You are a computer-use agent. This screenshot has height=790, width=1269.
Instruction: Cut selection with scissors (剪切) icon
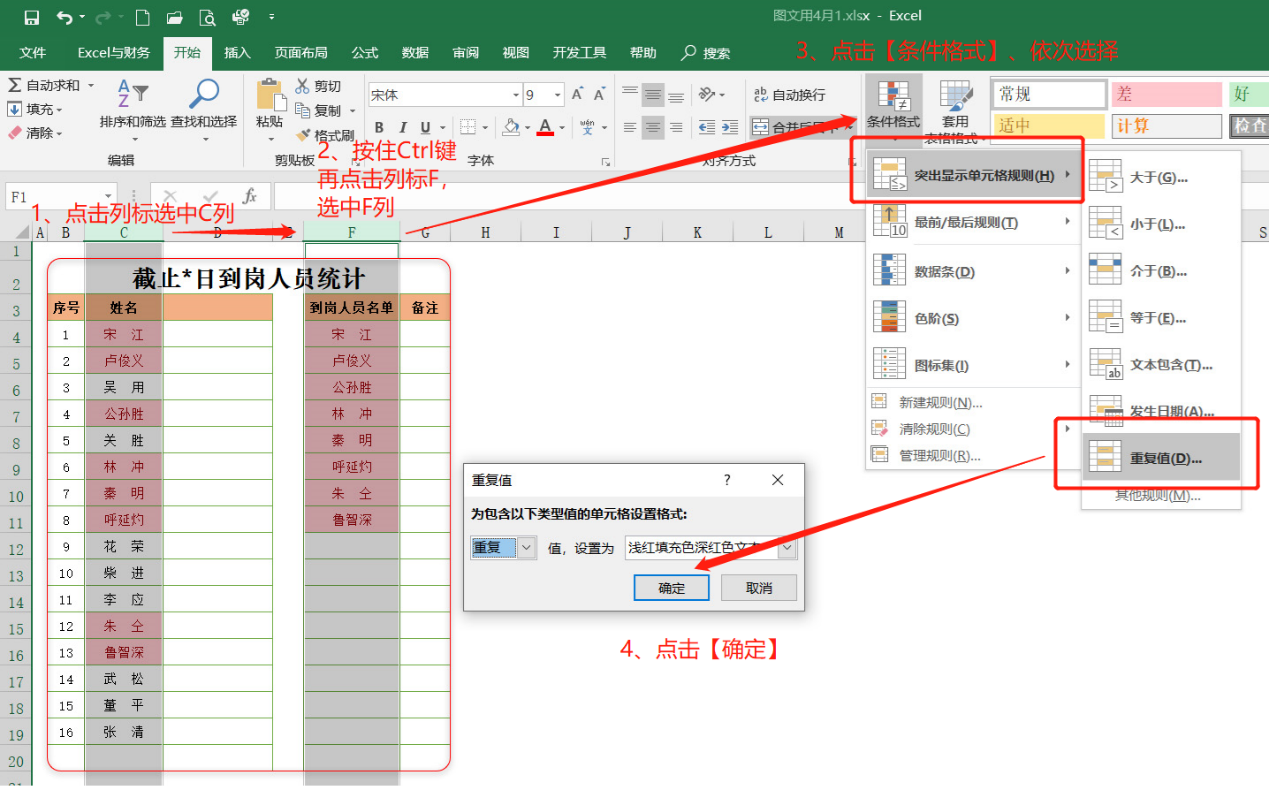coord(303,86)
